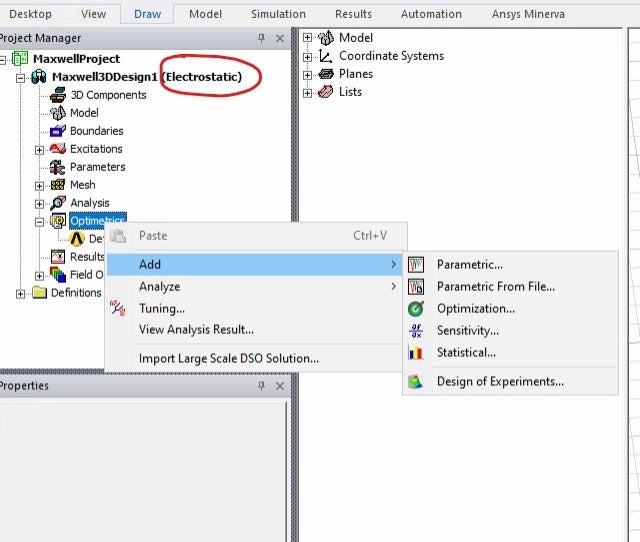This screenshot has width=640, height=542.
Task: Click the Analysis icon
Action: (58, 203)
